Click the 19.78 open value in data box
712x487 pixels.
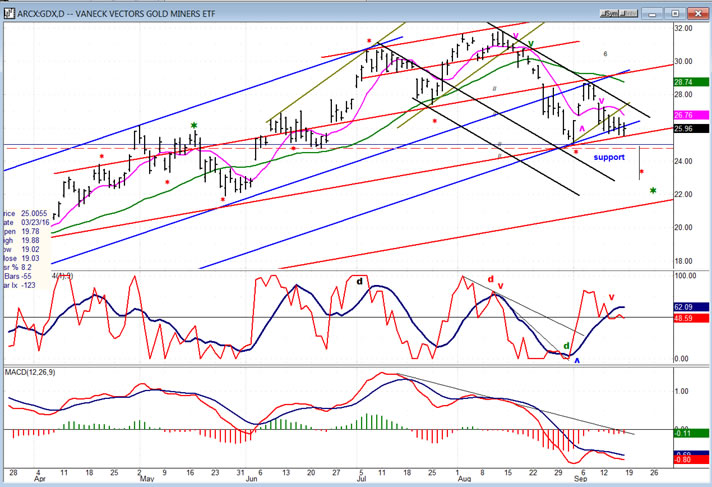coord(30,231)
